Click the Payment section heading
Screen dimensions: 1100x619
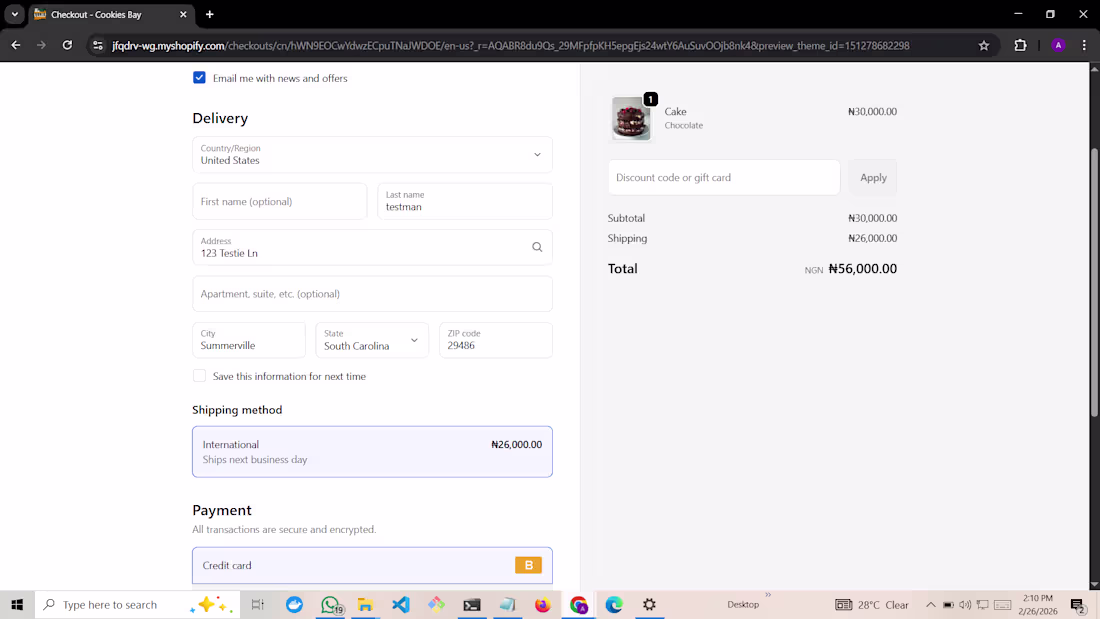click(x=222, y=510)
